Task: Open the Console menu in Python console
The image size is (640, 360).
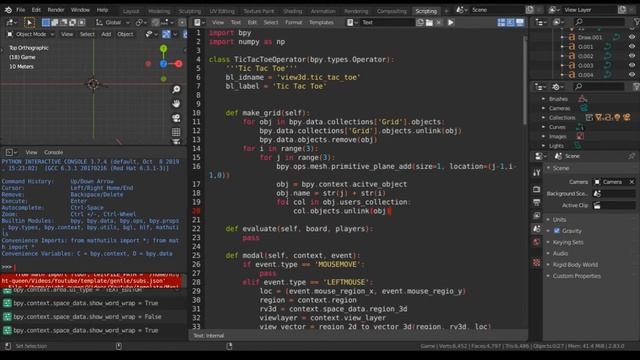Action: pos(53,152)
